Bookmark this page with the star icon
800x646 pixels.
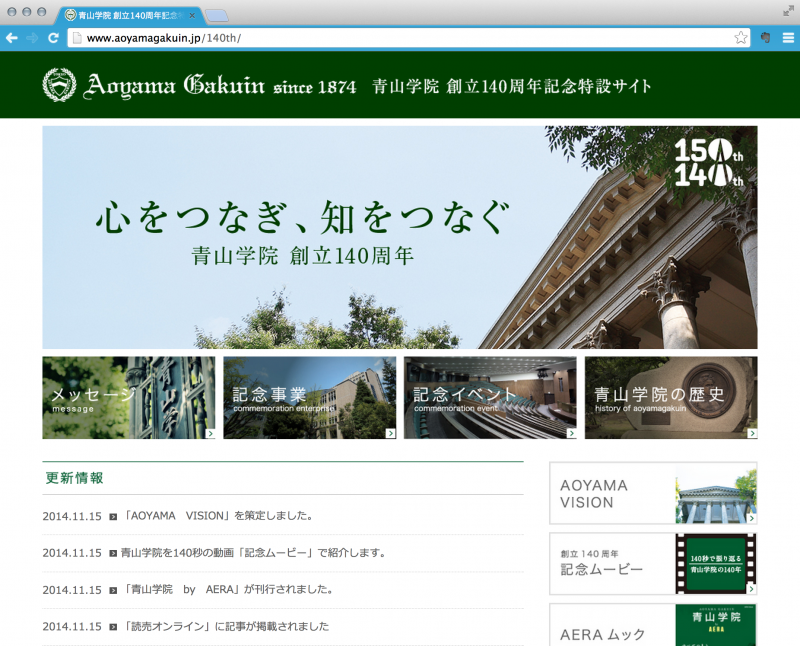(741, 38)
